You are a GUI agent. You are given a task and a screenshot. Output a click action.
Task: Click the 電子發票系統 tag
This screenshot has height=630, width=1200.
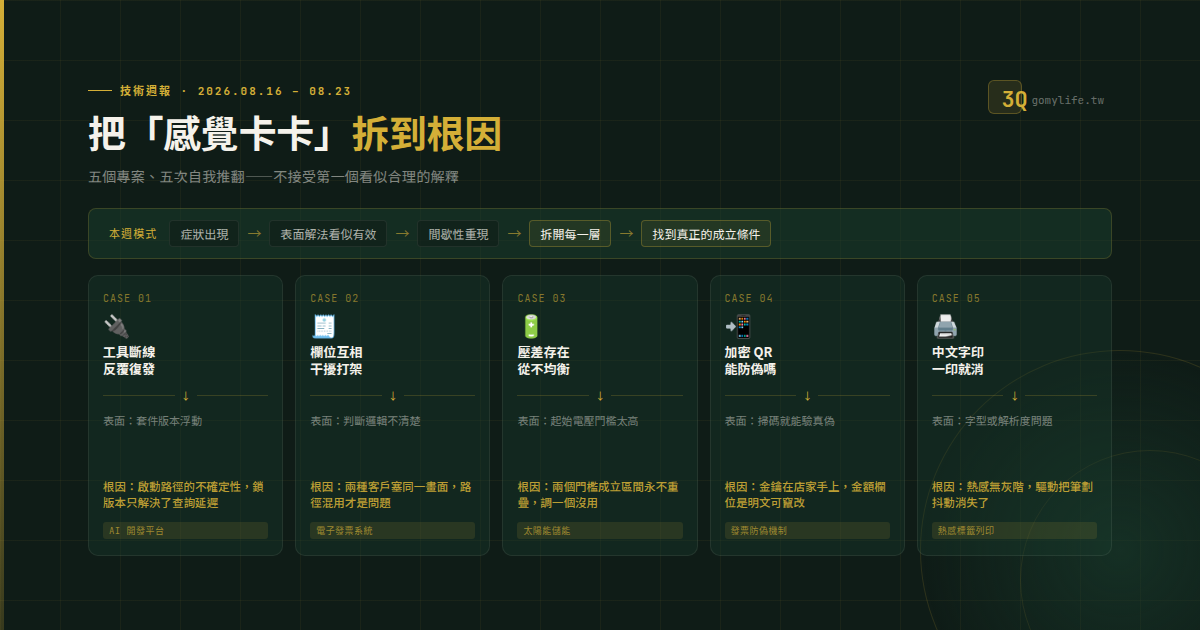[392, 531]
